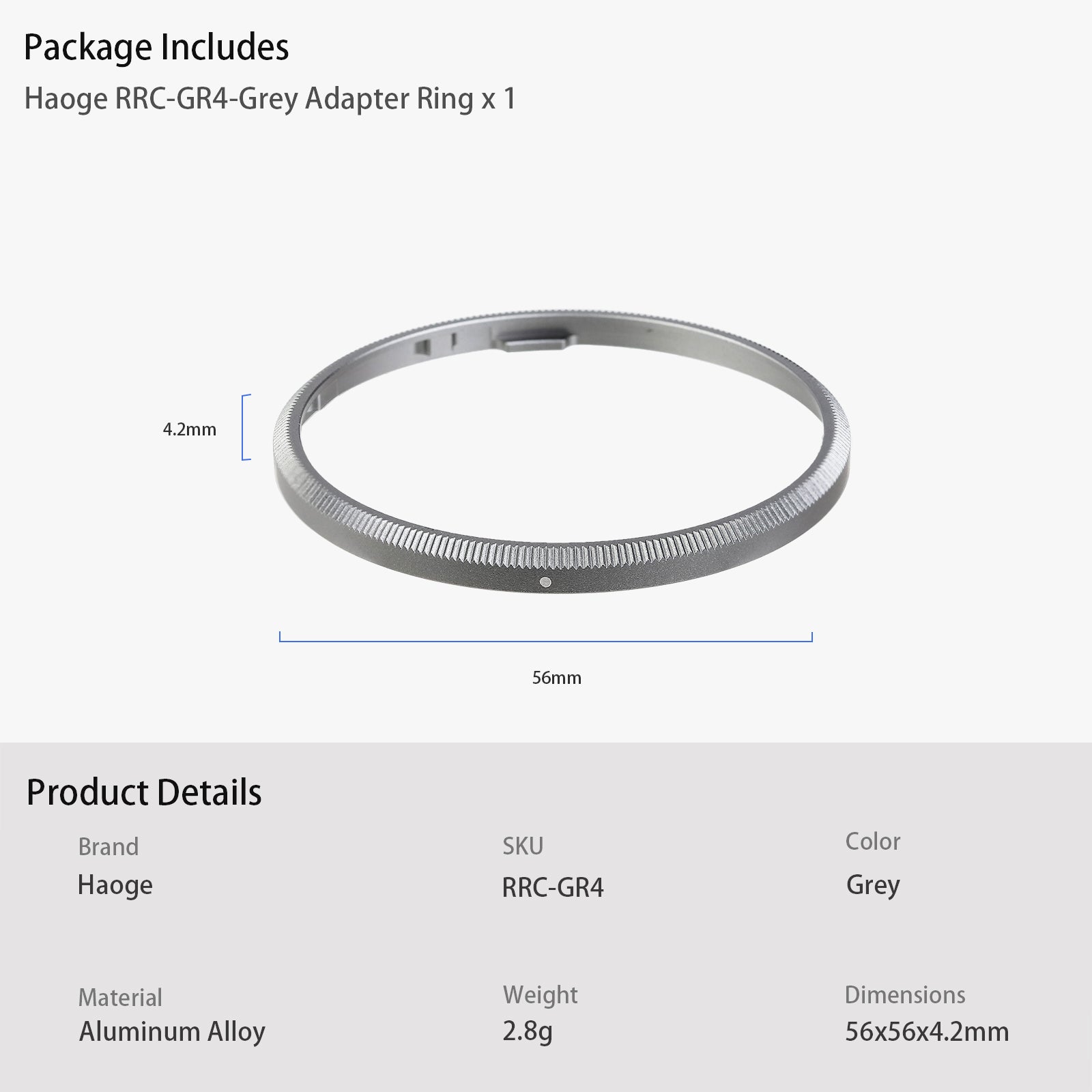Click the "SKU" field label
Screen dimensions: 1092x1092
click(x=523, y=846)
